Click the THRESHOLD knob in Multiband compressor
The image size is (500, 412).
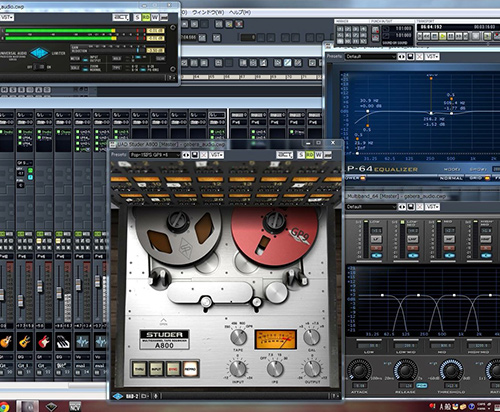[x=451, y=371]
